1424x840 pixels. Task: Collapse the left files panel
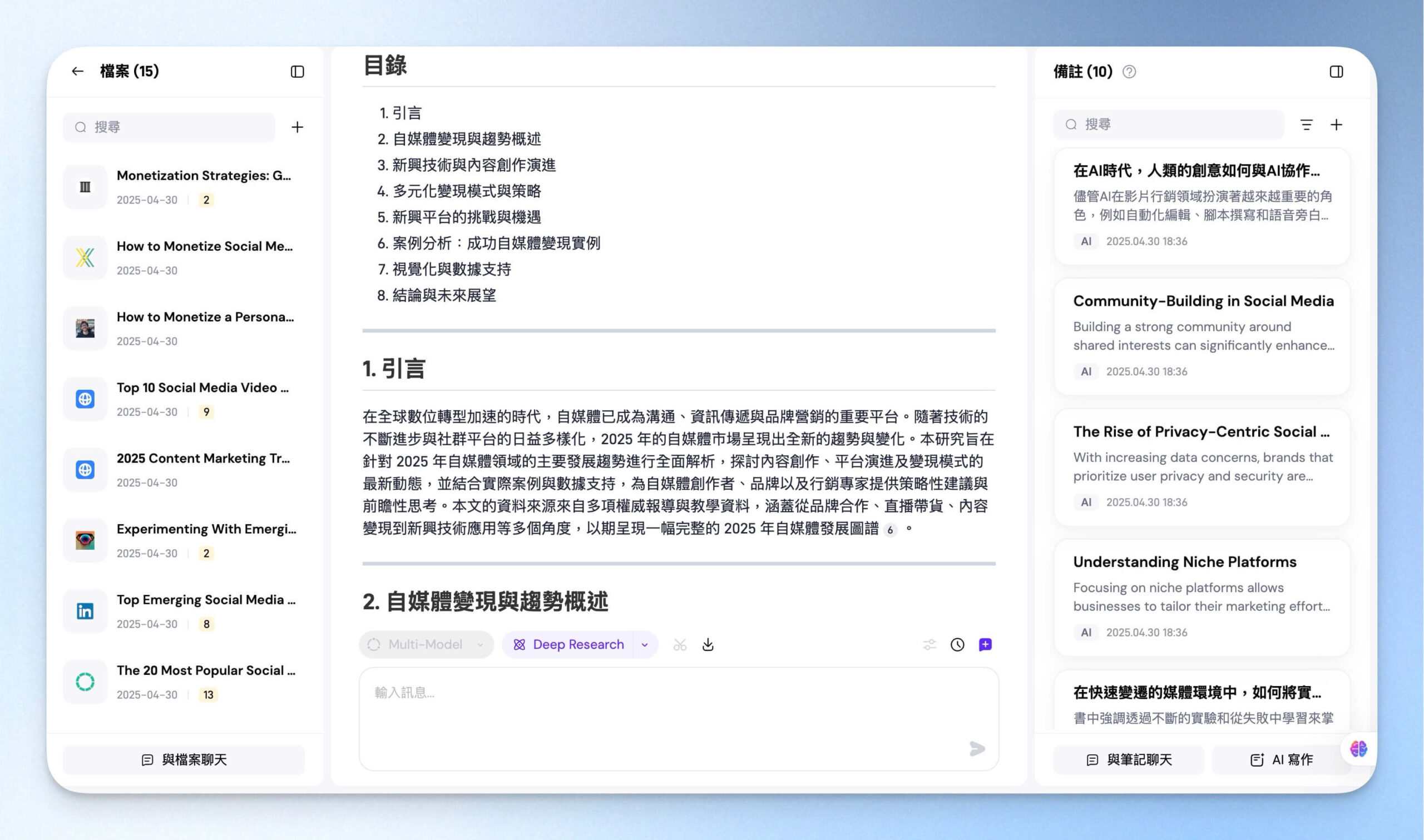point(297,71)
